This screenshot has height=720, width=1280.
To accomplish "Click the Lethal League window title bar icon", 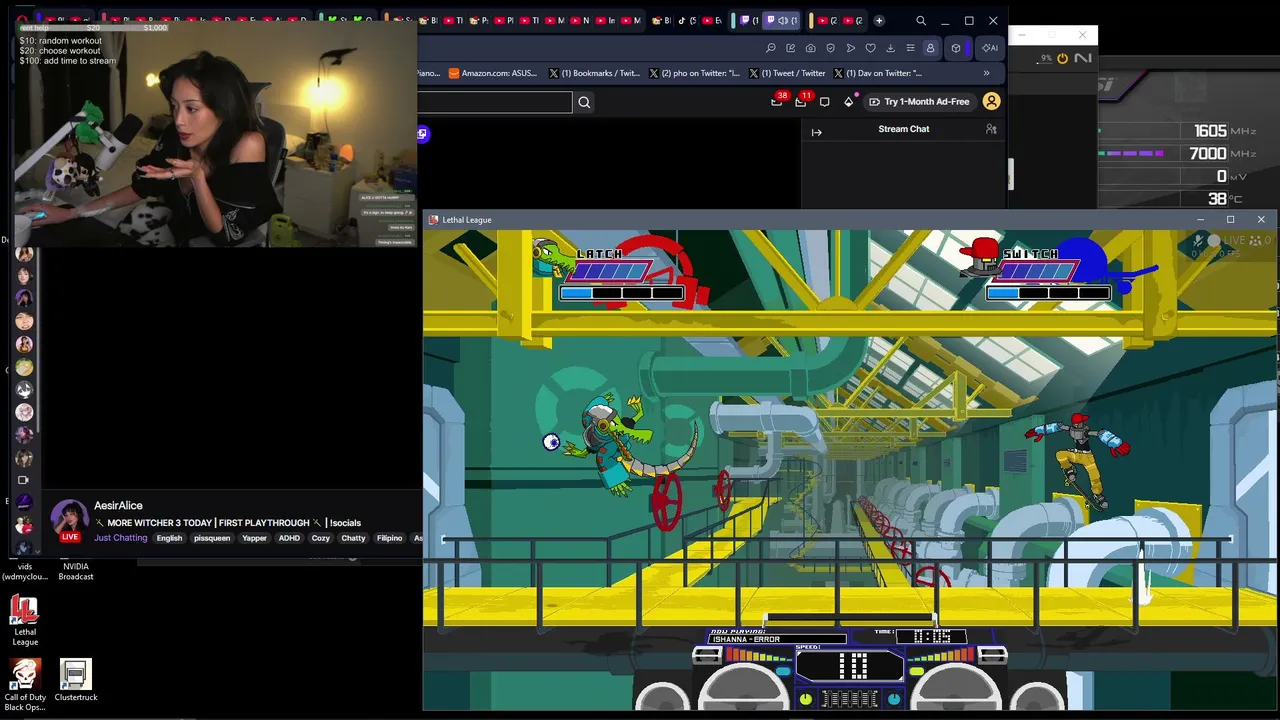I will (x=433, y=220).
